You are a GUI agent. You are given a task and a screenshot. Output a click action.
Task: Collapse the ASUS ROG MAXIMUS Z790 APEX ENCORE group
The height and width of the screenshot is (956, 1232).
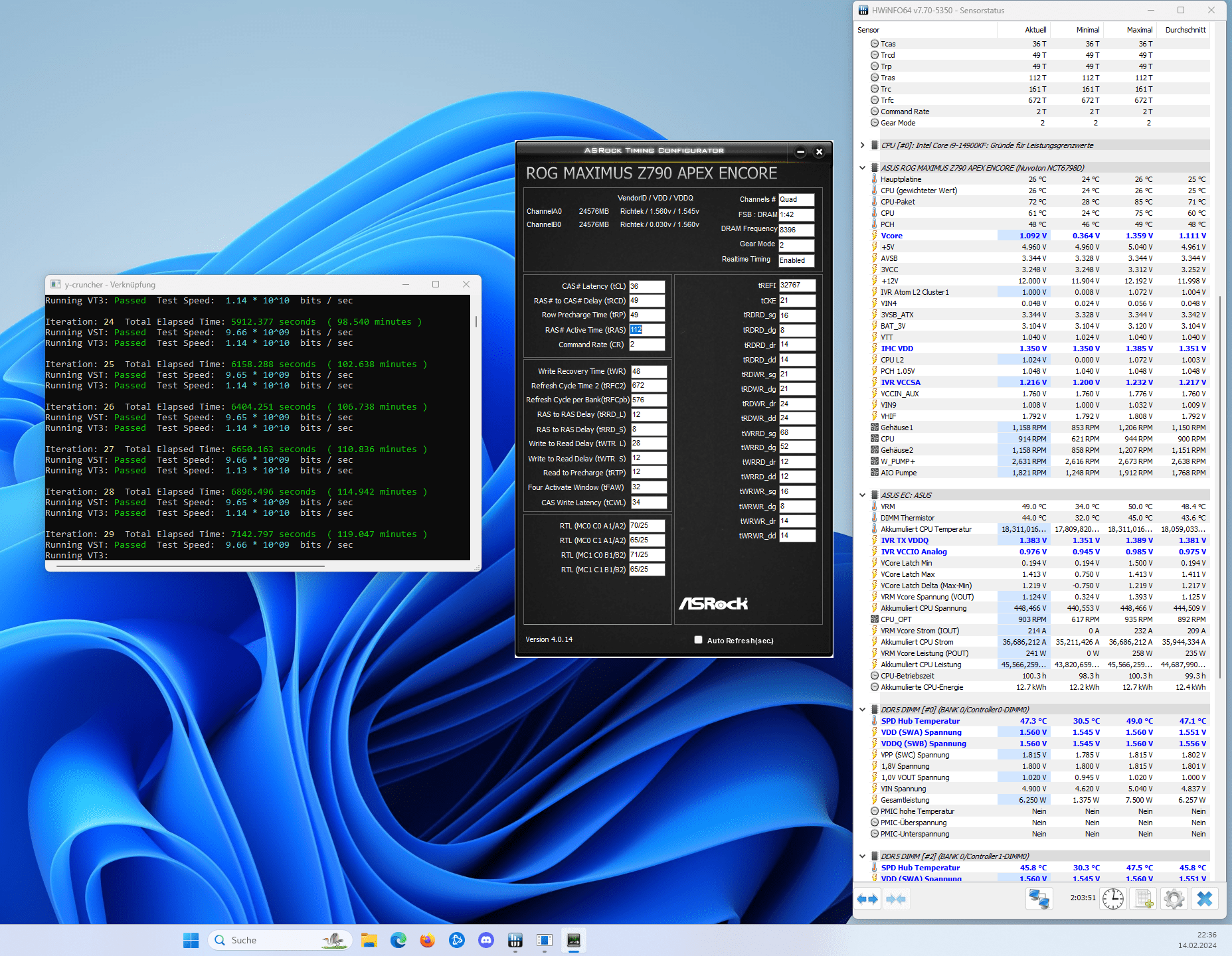pyautogui.click(x=863, y=168)
